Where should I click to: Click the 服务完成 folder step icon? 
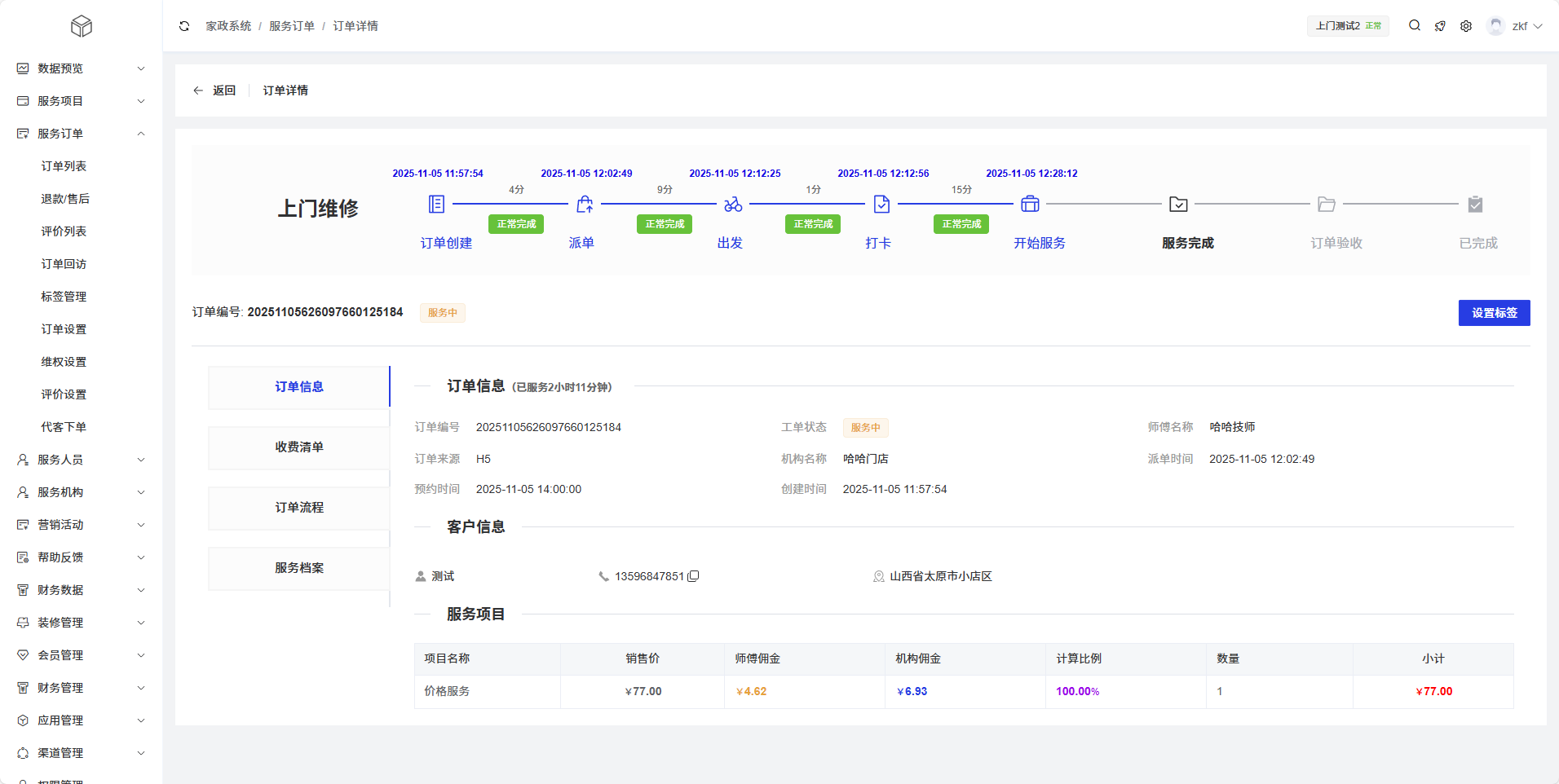pos(1178,204)
